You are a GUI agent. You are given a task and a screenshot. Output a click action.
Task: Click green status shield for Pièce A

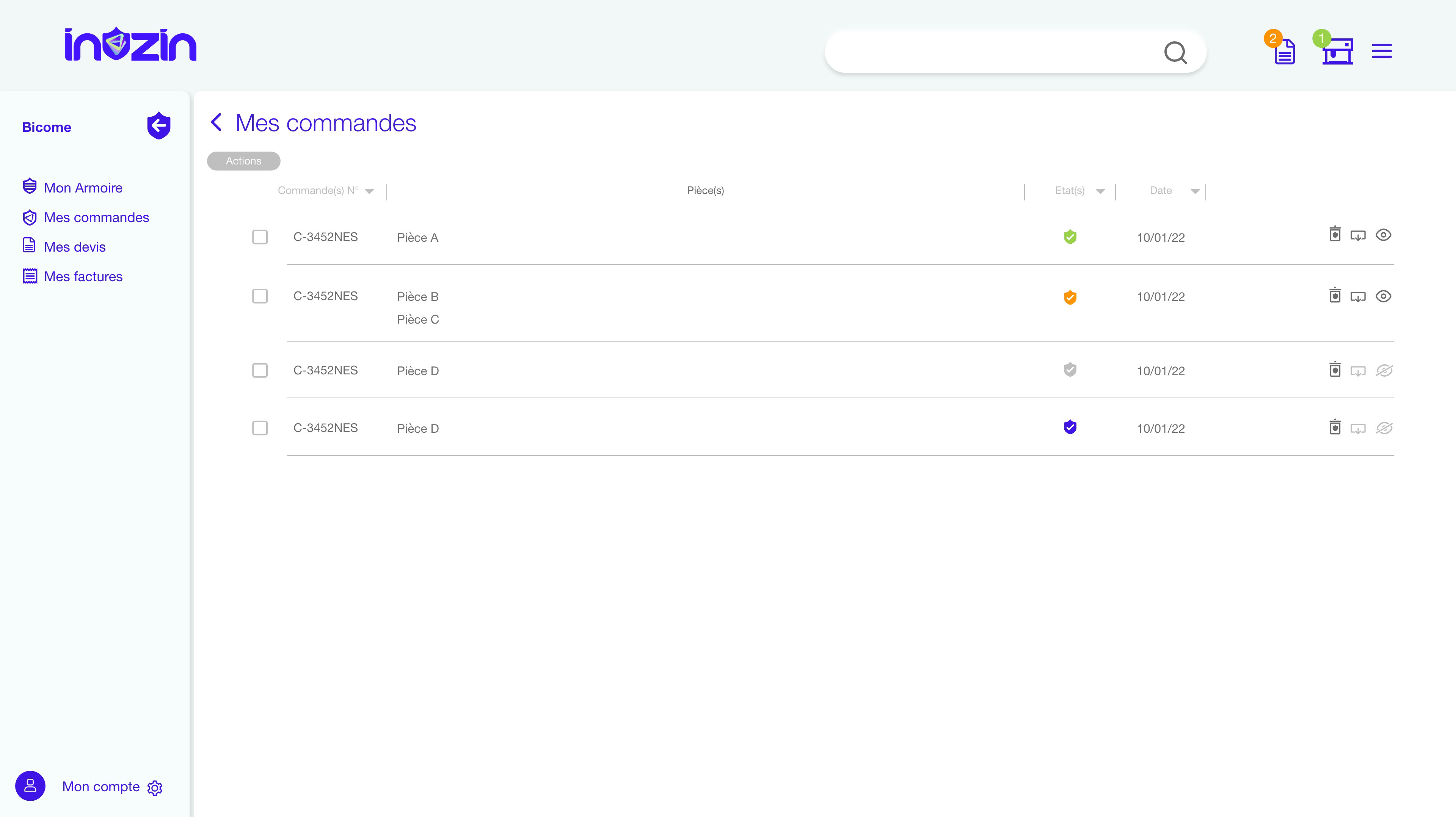(1069, 237)
